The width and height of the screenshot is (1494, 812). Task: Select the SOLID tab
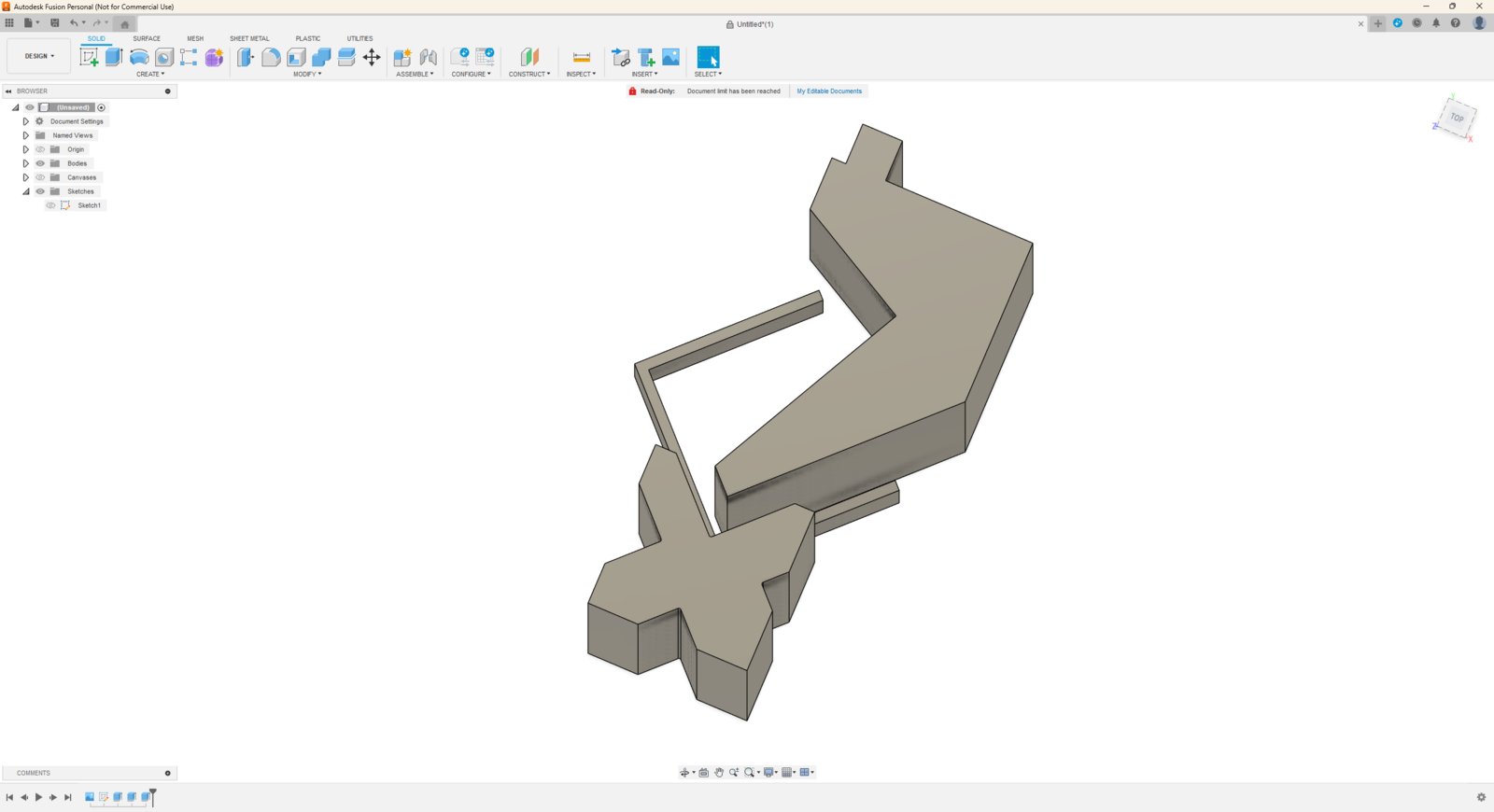[96, 38]
